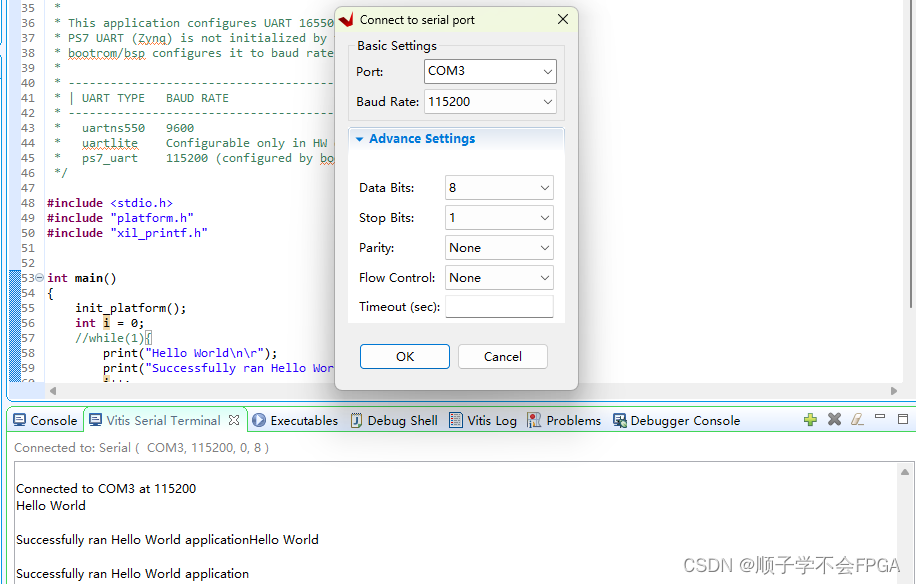Open the Data Bits dropdown

coord(499,188)
